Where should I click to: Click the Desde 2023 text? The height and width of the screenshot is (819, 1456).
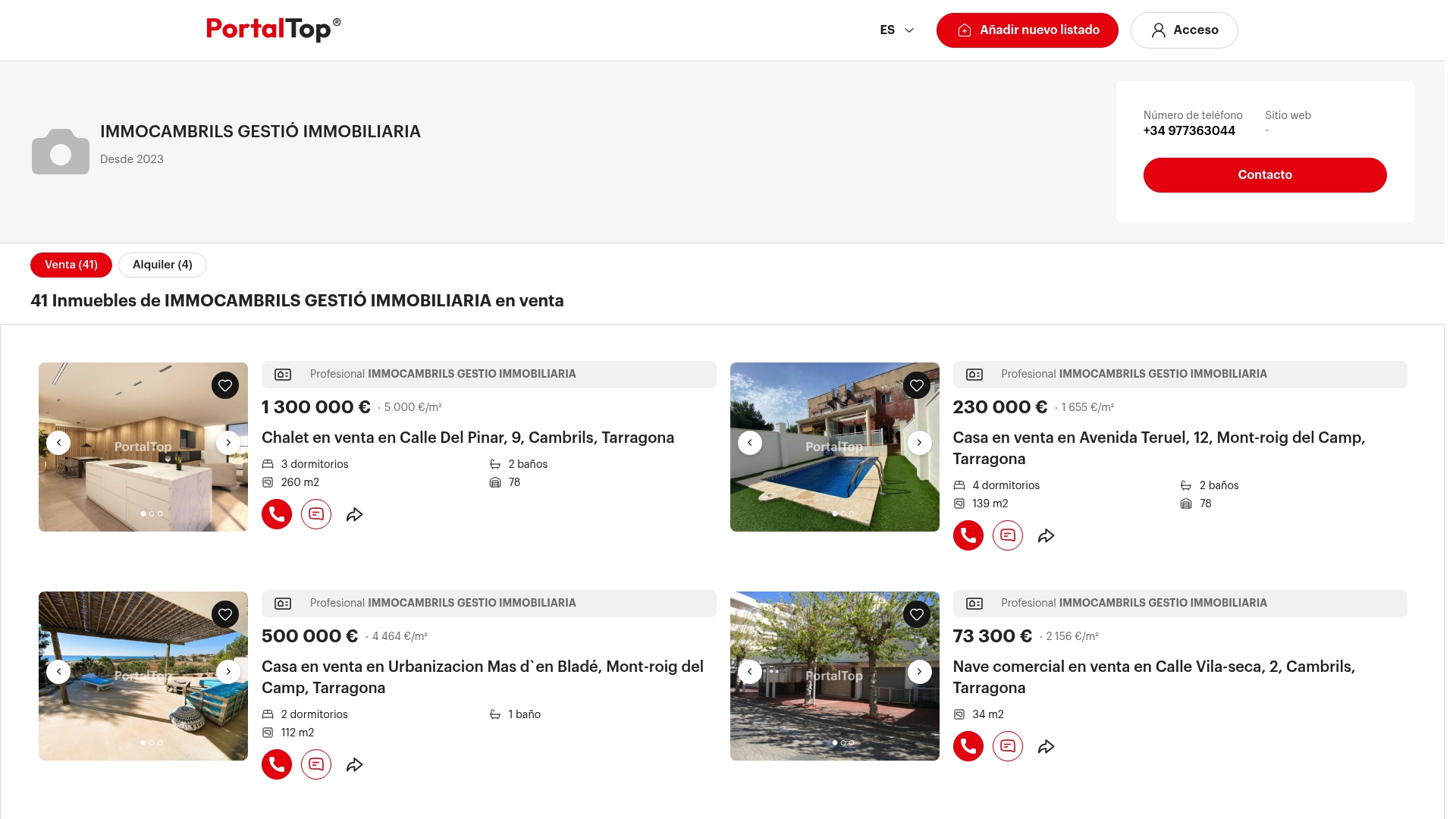click(x=132, y=159)
